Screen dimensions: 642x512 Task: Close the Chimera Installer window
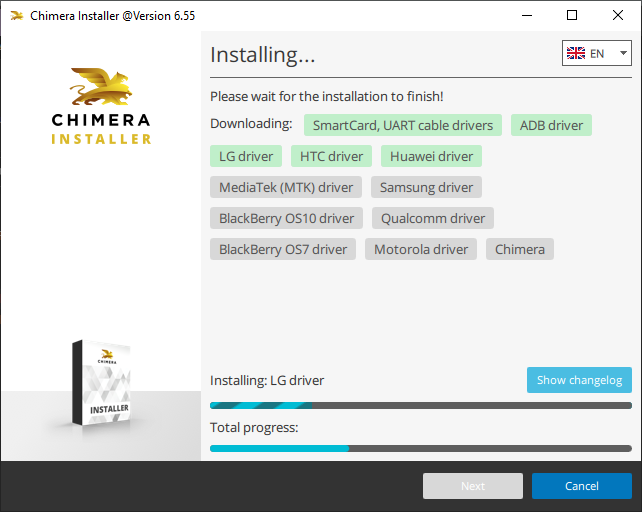click(618, 16)
